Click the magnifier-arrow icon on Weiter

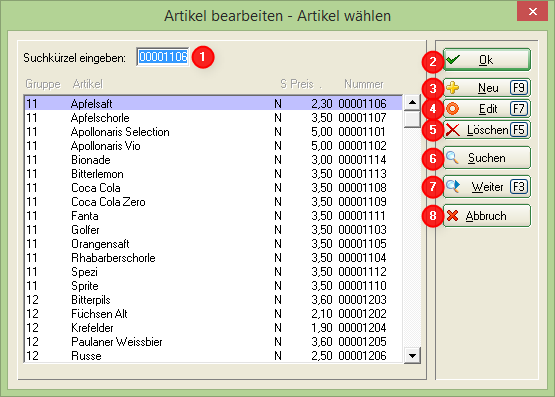click(453, 186)
